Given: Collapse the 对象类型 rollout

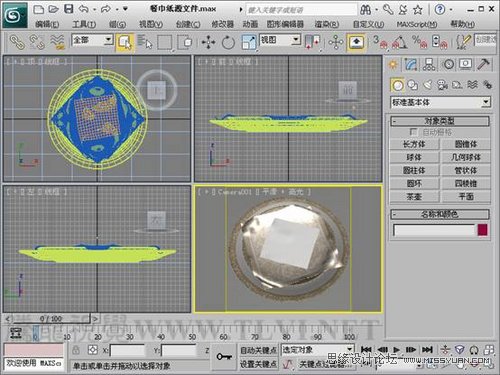Looking at the screenshot, I should pos(440,121).
